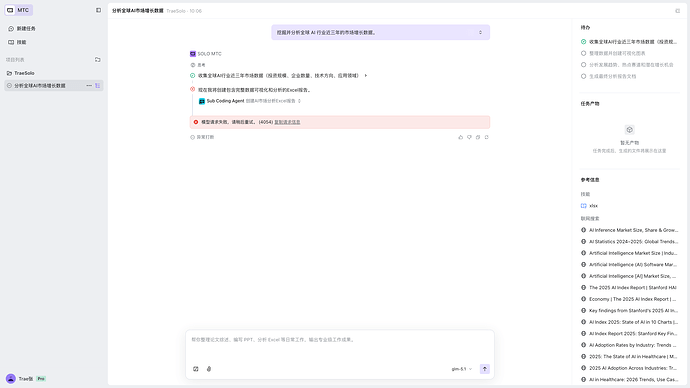
Task: Open the Sub Coding Agent entry
Action: [250, 101]
